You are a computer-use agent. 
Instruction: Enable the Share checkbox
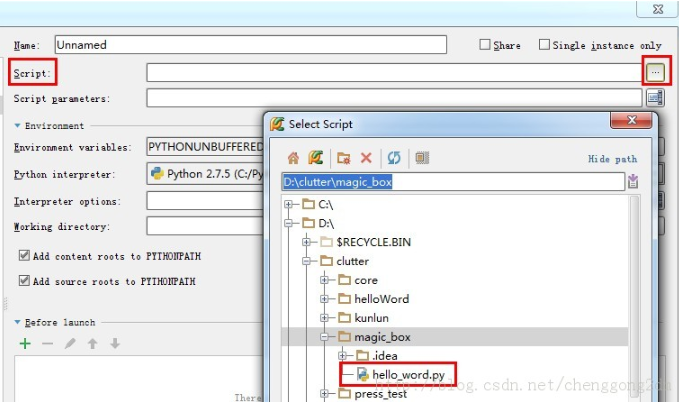(485, 45)
